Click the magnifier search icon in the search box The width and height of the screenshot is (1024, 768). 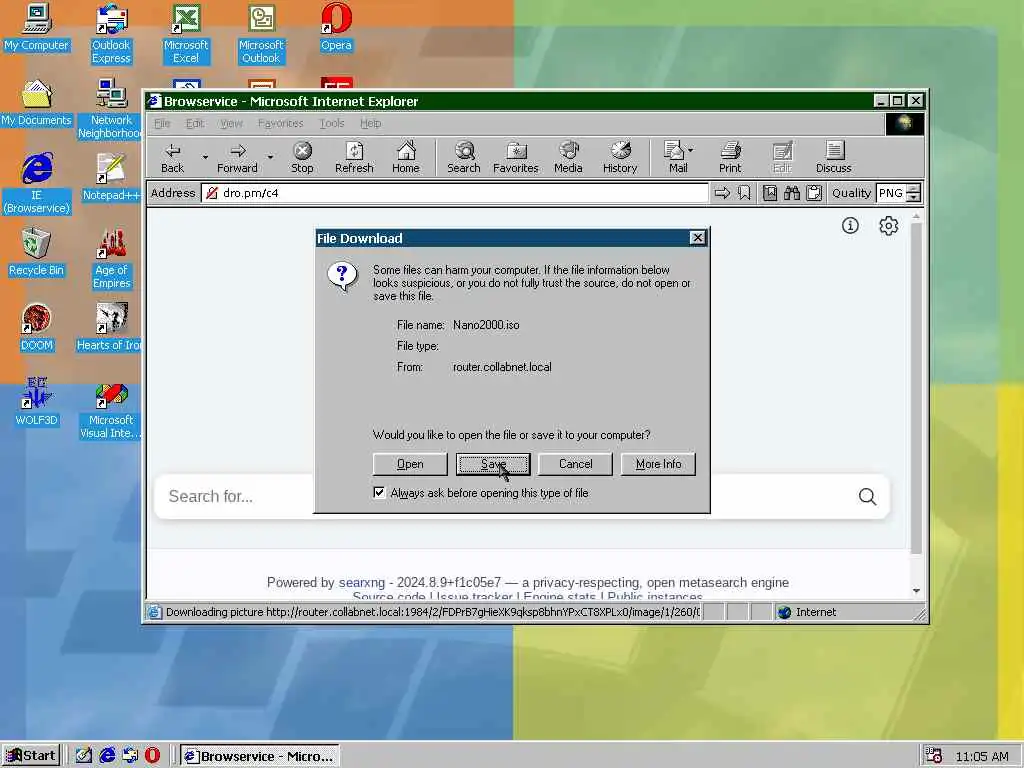pos(867,496)
